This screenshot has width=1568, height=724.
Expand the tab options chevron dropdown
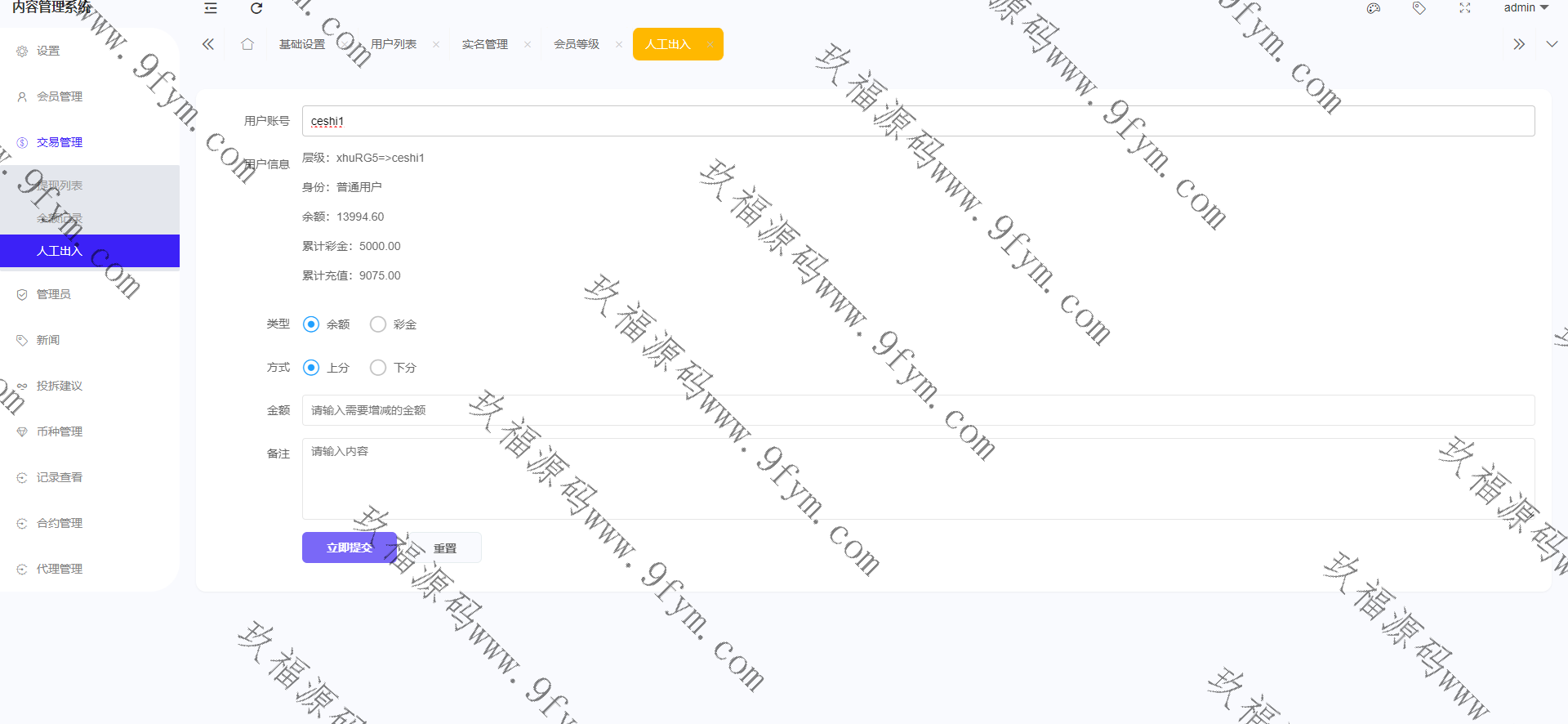tap(1552, 44)
